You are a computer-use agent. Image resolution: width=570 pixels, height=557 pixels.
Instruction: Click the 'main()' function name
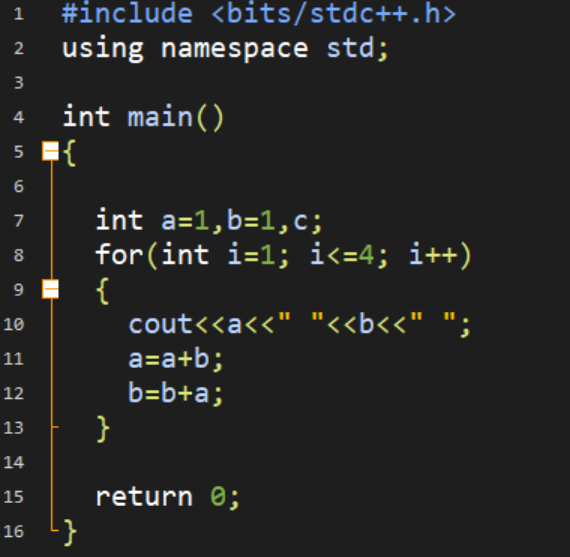point(176,117)
